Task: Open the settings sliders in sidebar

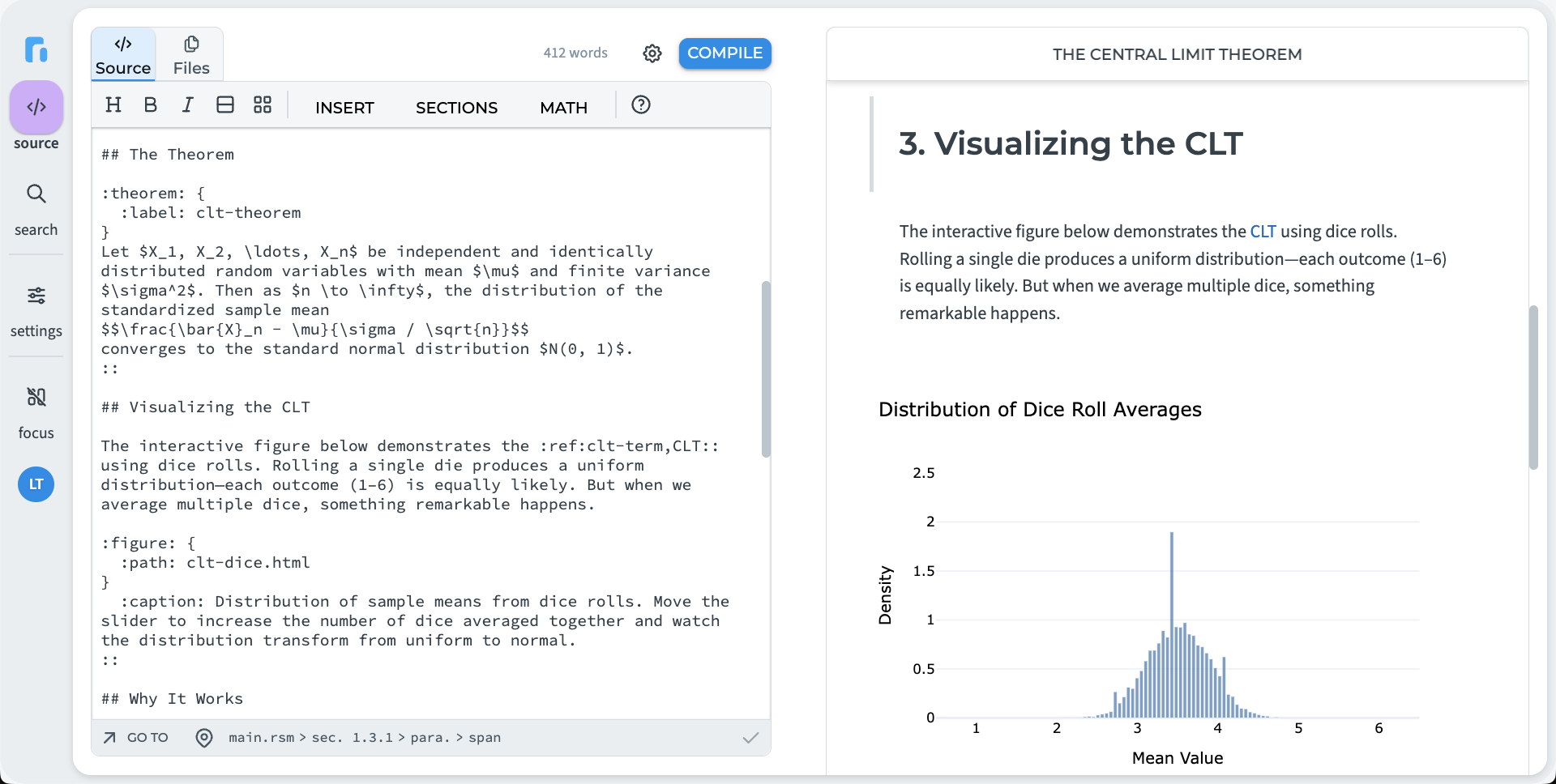Action: (36, 310)
